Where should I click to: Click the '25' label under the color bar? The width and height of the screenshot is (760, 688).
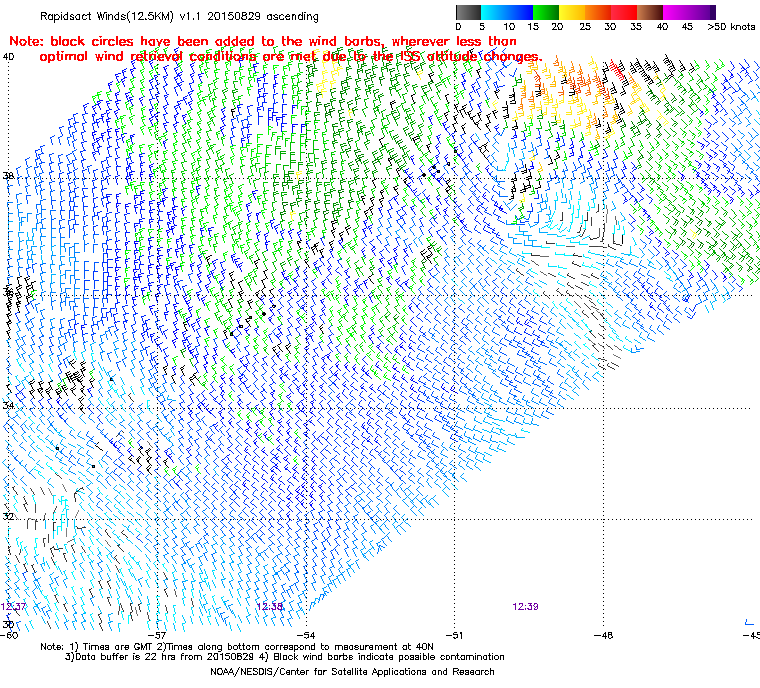click(x=585, y=27)
